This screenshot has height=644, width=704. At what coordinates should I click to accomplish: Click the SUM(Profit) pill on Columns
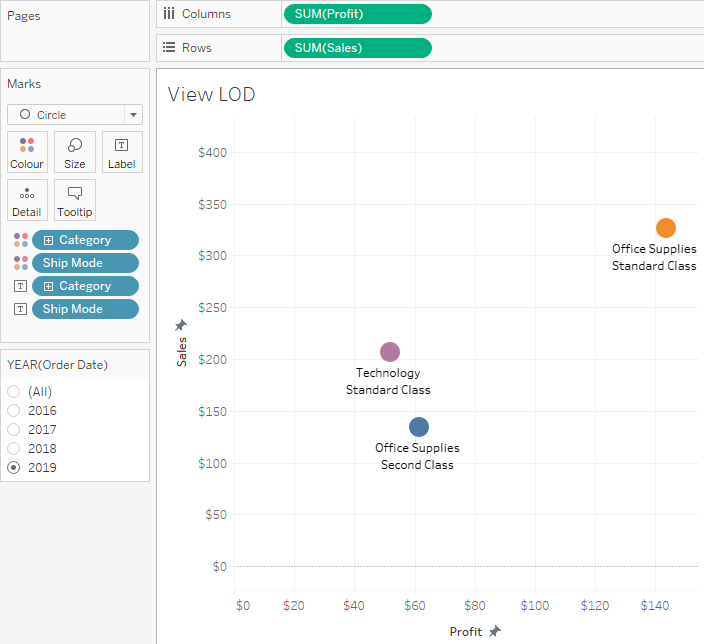click(x=357, y=14)
